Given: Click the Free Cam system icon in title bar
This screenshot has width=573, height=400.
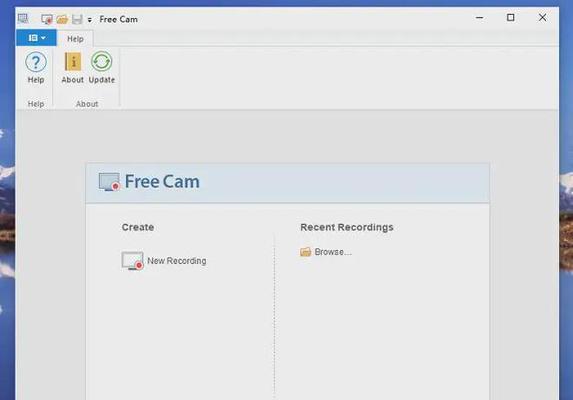Looking at the screenshot, I should tap(23, 19).
